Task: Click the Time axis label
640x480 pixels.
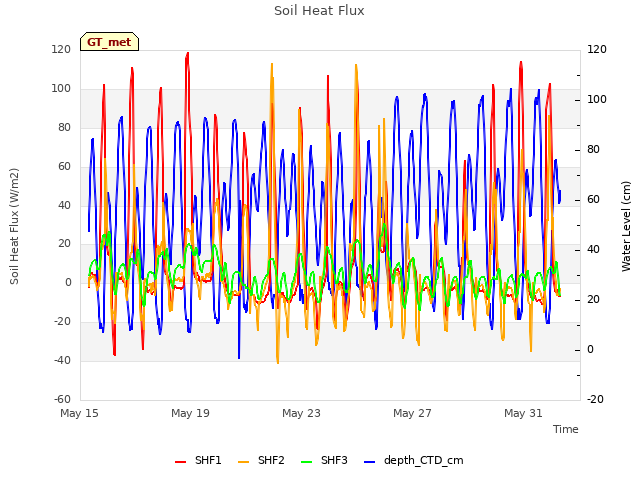Action: tap(566, 429)
